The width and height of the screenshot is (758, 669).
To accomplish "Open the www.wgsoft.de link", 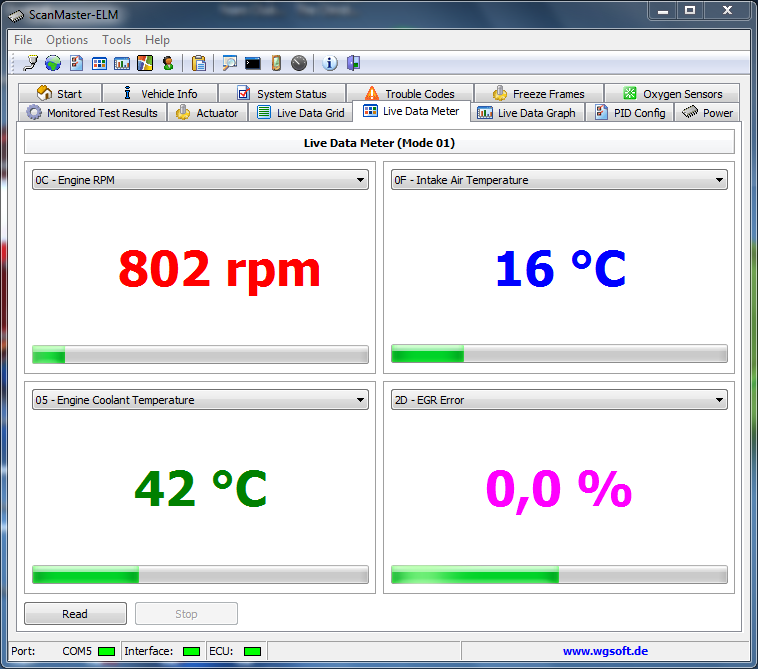I will [x=605, y=651].
